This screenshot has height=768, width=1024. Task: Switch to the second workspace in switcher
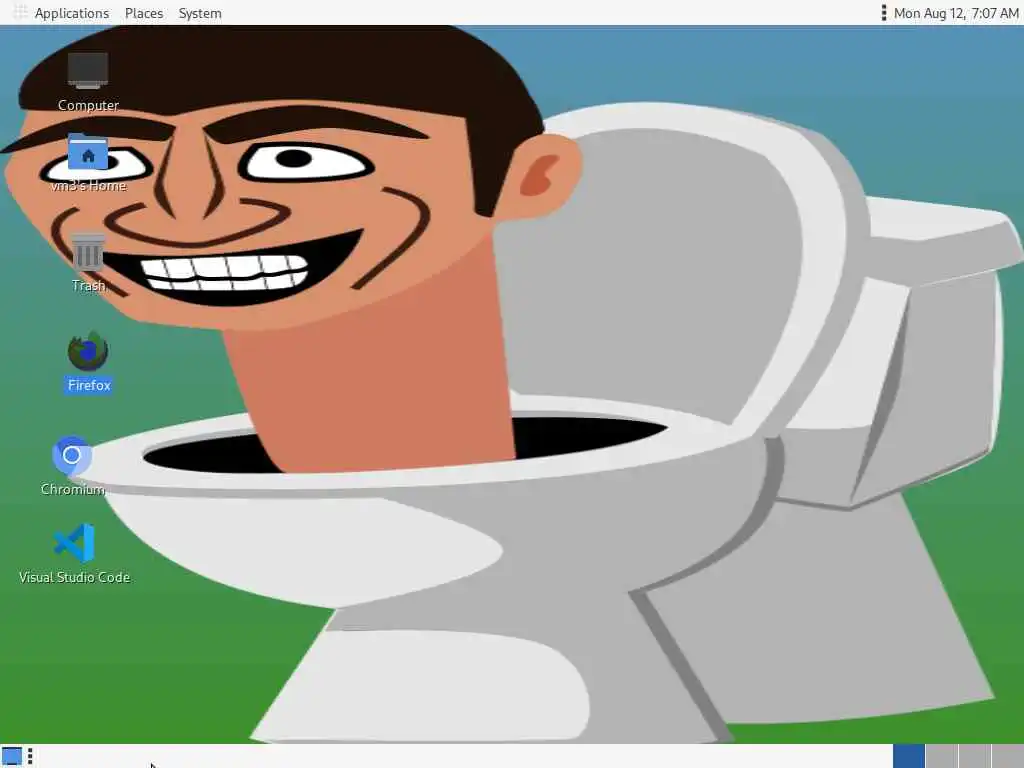942,756
